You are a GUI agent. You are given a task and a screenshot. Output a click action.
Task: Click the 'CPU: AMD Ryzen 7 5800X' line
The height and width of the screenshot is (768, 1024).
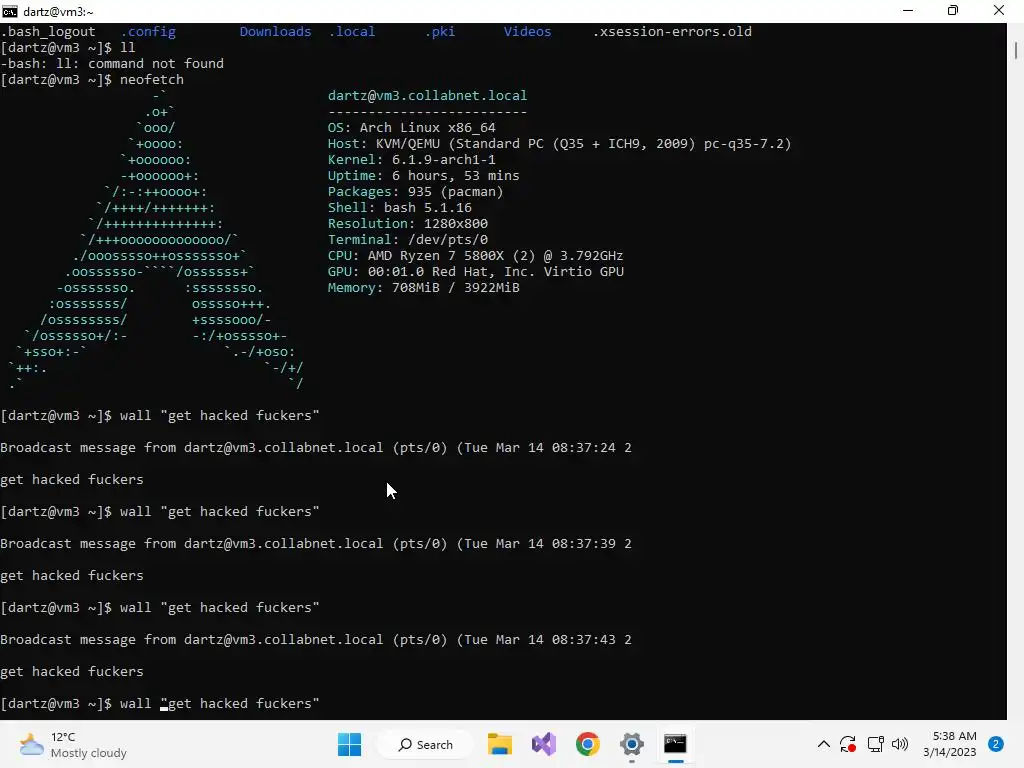pyautogui.click(x=475, y=255)
